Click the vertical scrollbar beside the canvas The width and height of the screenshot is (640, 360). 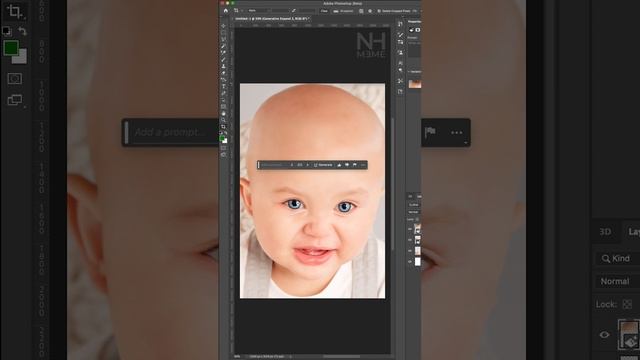pyautogui.click(x=393, y=184)
